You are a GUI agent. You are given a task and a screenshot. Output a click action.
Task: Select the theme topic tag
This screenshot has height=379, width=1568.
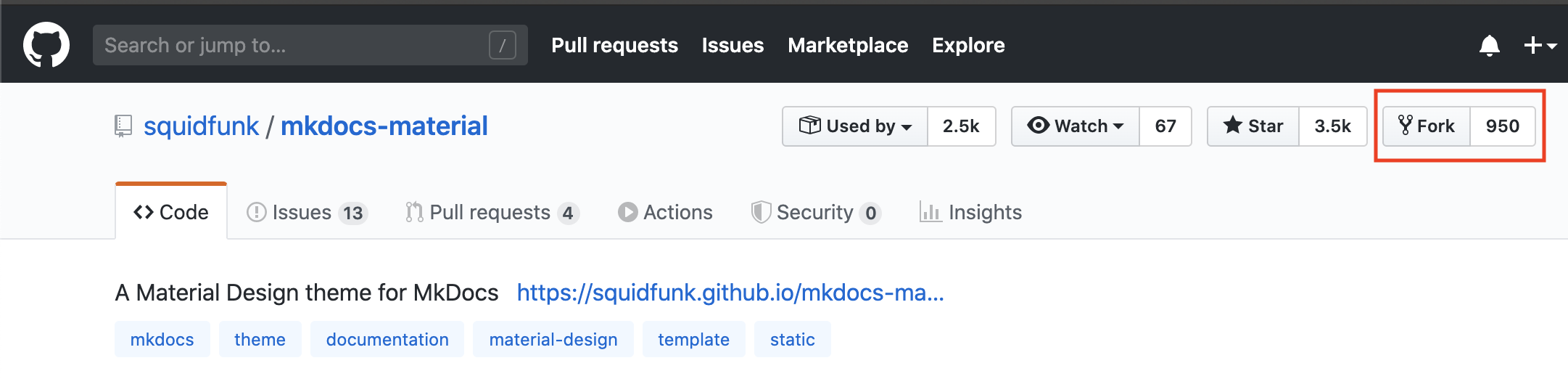point(260,339)
